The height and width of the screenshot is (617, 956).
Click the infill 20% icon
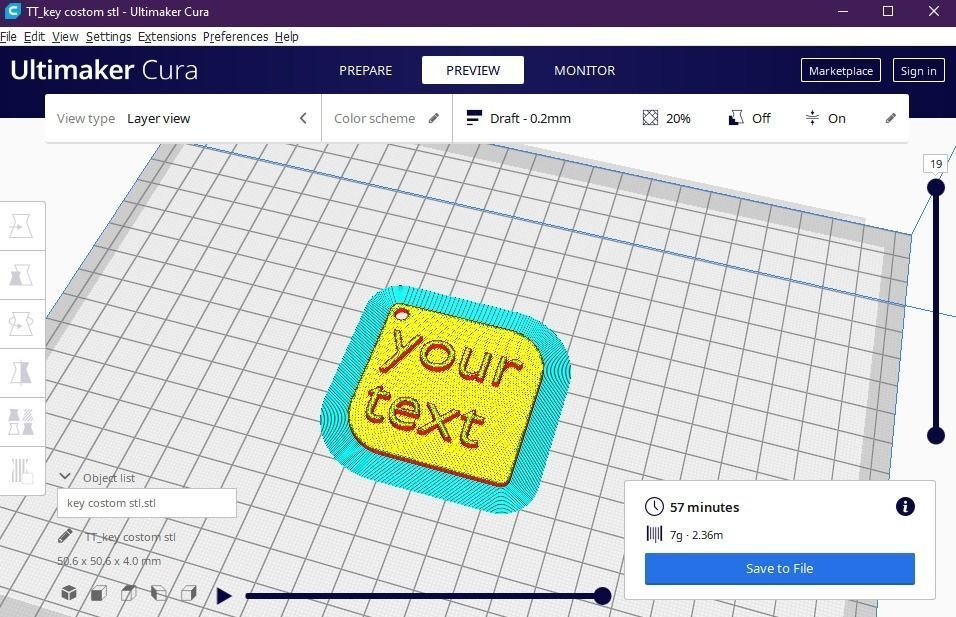[x=650, y=118]
